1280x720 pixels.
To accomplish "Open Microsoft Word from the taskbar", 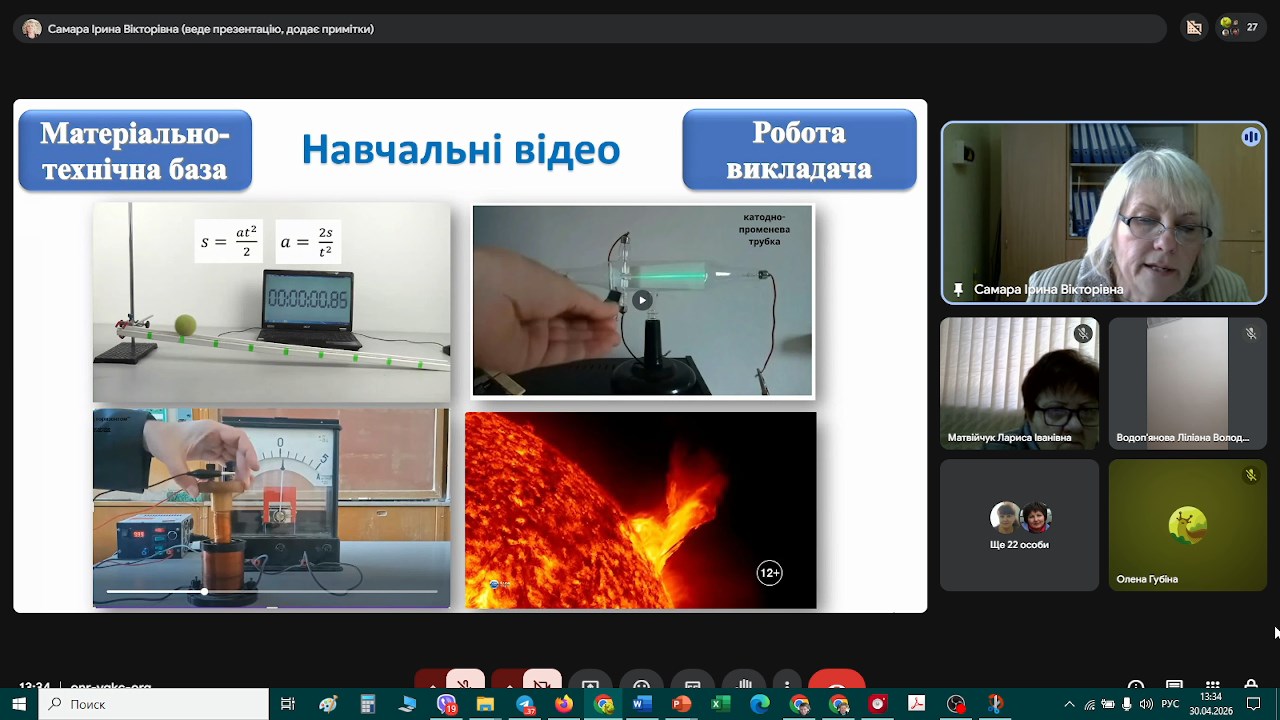I will pyautogui.click(x=642, y=704).
